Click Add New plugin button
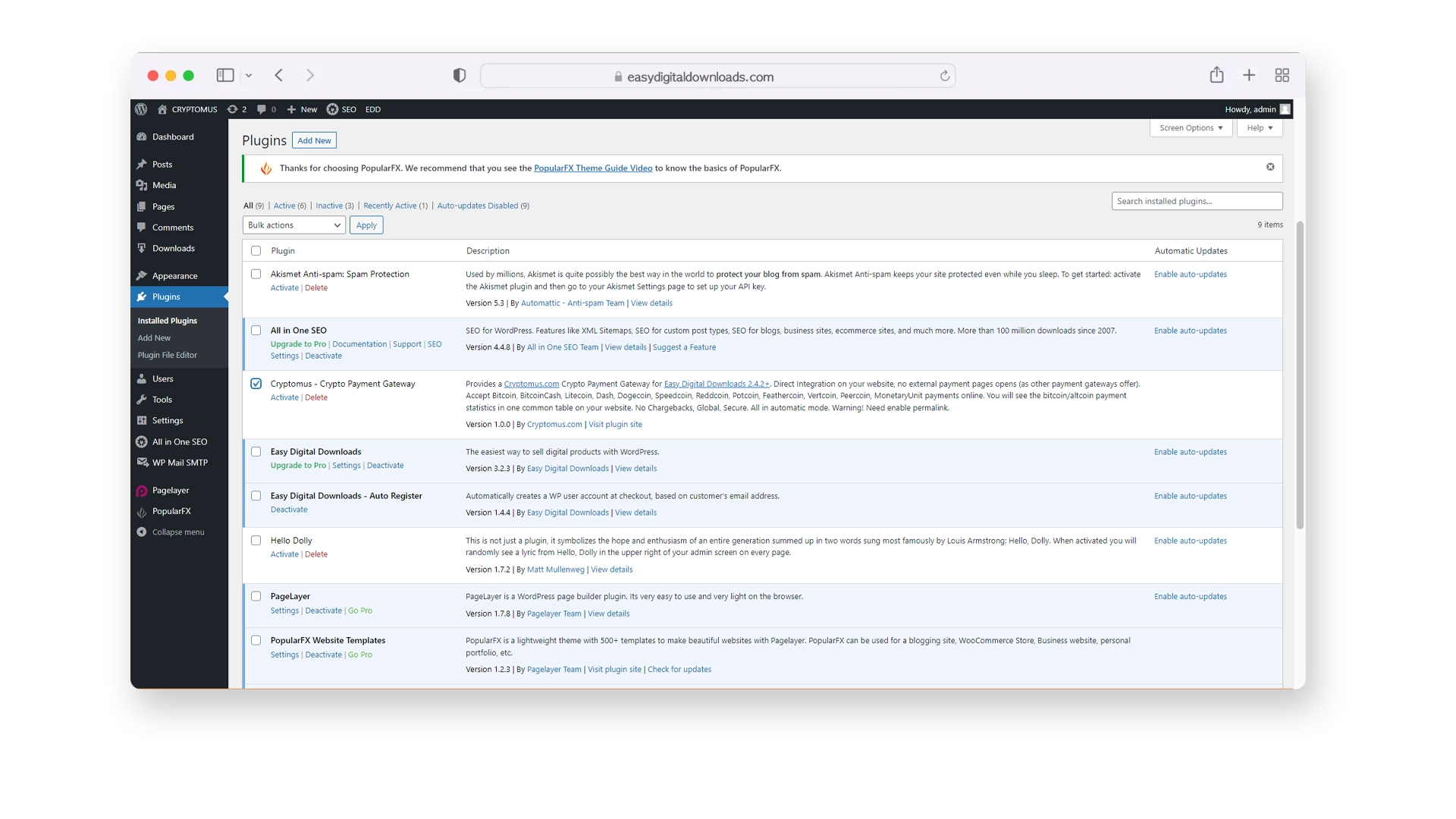 tap(313, 140)
